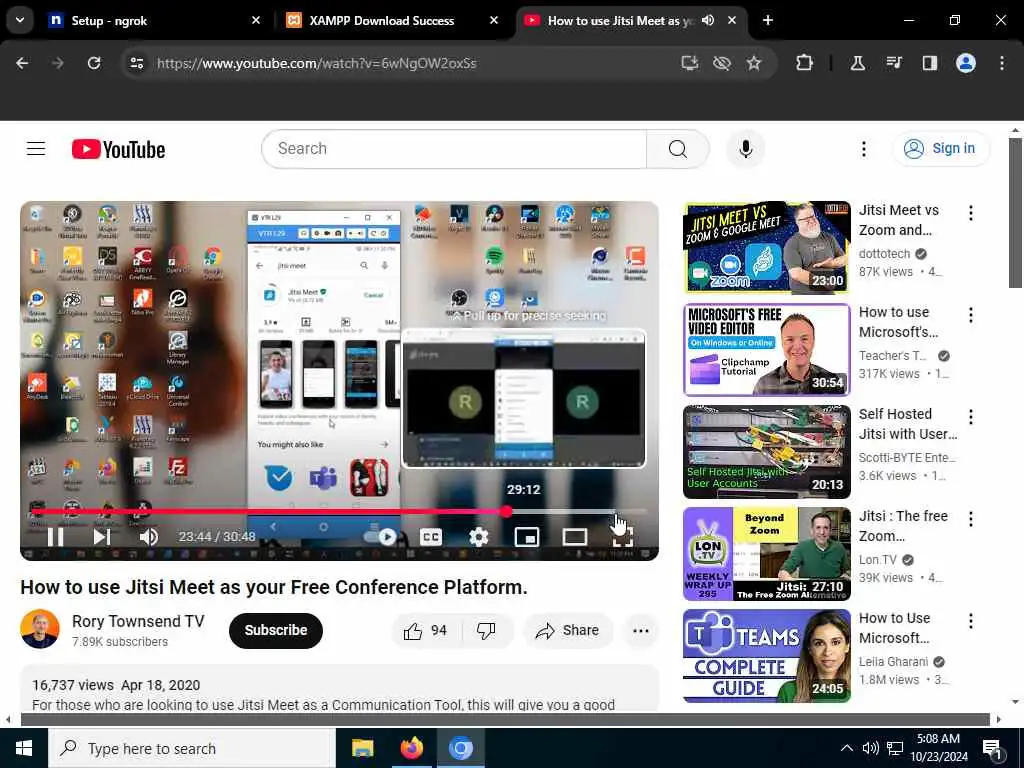Screen dimensions: 1024x768
Task: Bookmark this page with star
Action: [754, 63]
